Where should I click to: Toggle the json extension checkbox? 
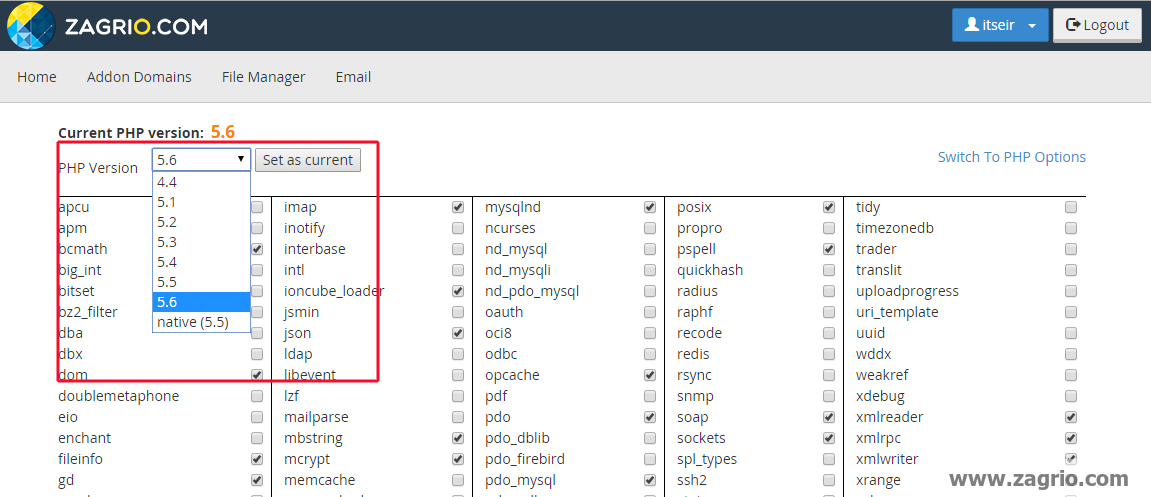pos(458,333)
